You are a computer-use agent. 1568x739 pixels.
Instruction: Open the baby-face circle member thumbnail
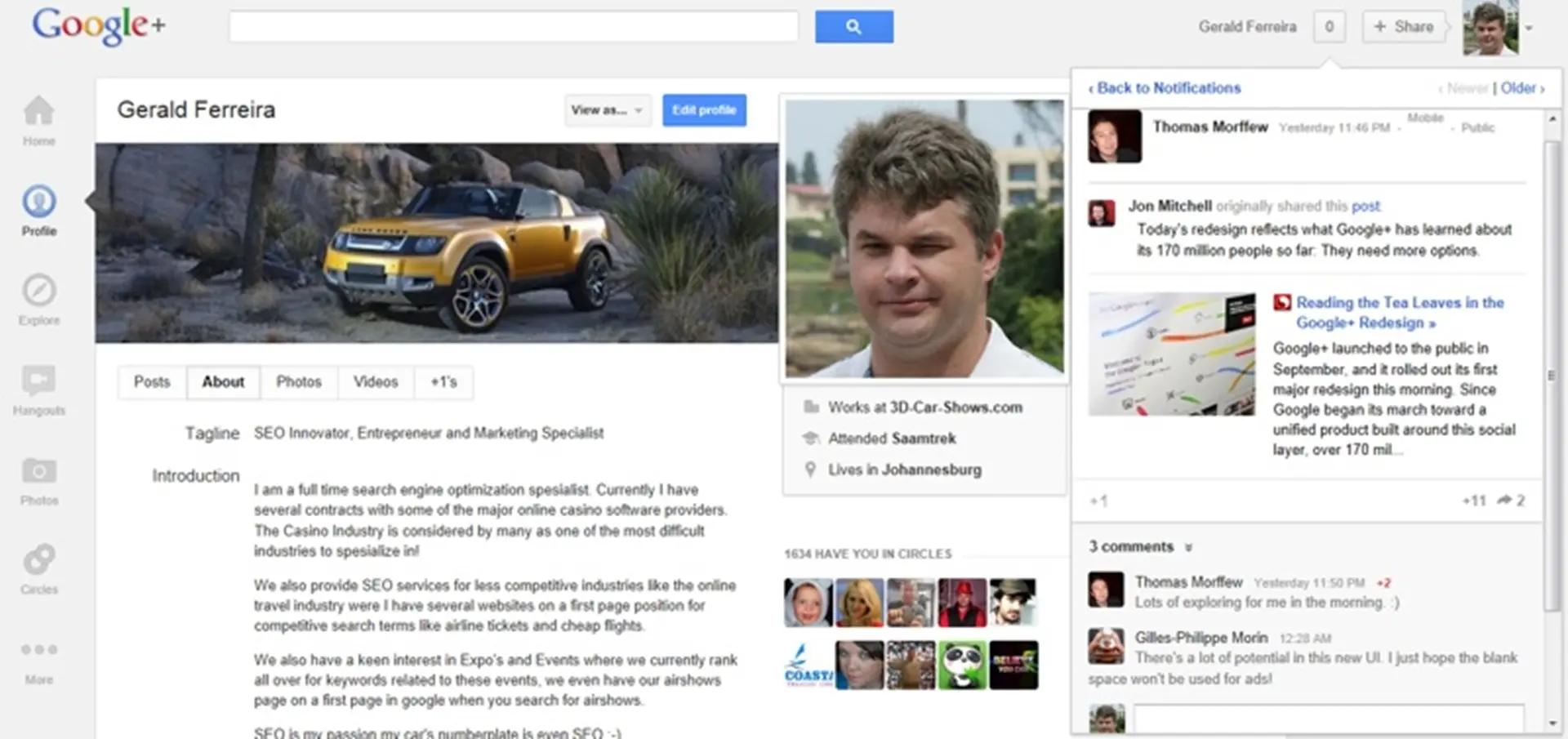[x=808, y=603]
